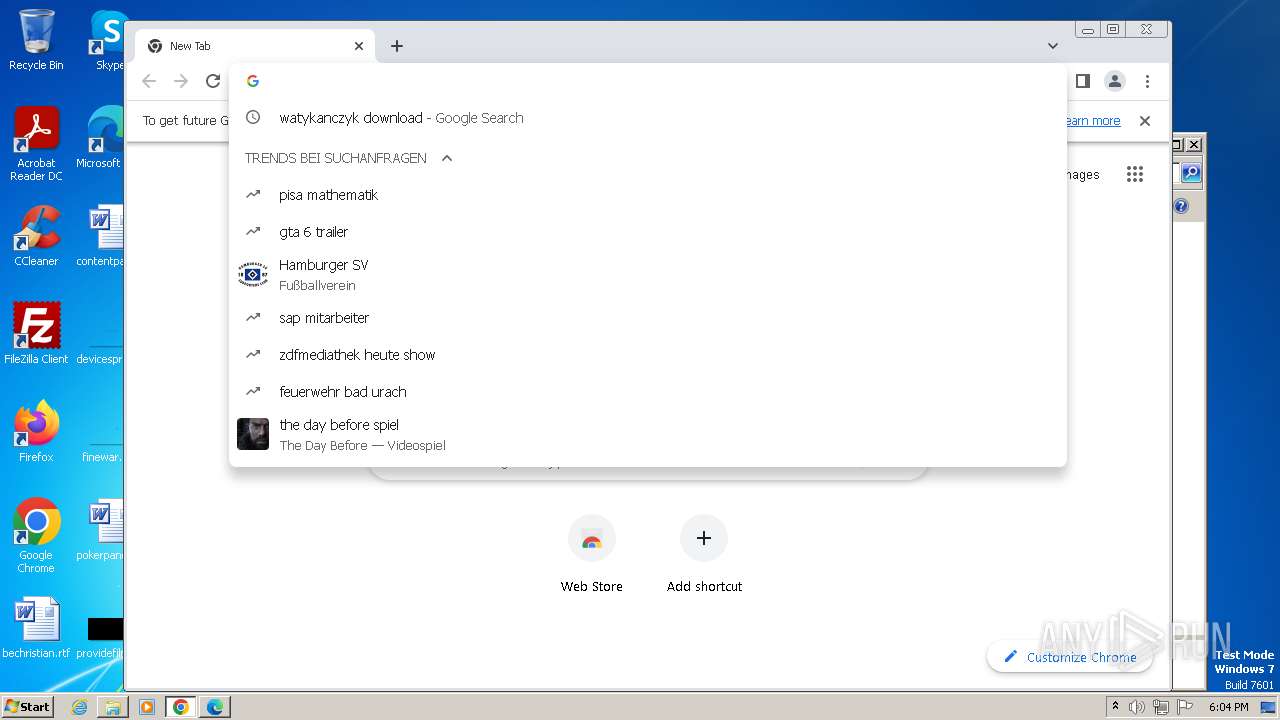Click the Windows Start button
1280x720 pixels.
tap(28, 706)
